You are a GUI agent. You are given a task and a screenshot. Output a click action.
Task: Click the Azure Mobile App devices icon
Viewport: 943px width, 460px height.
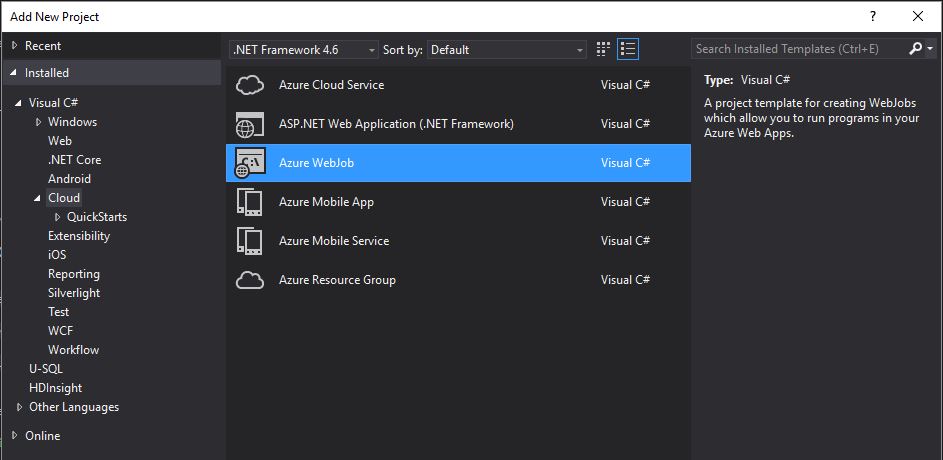tap(250, 202)
